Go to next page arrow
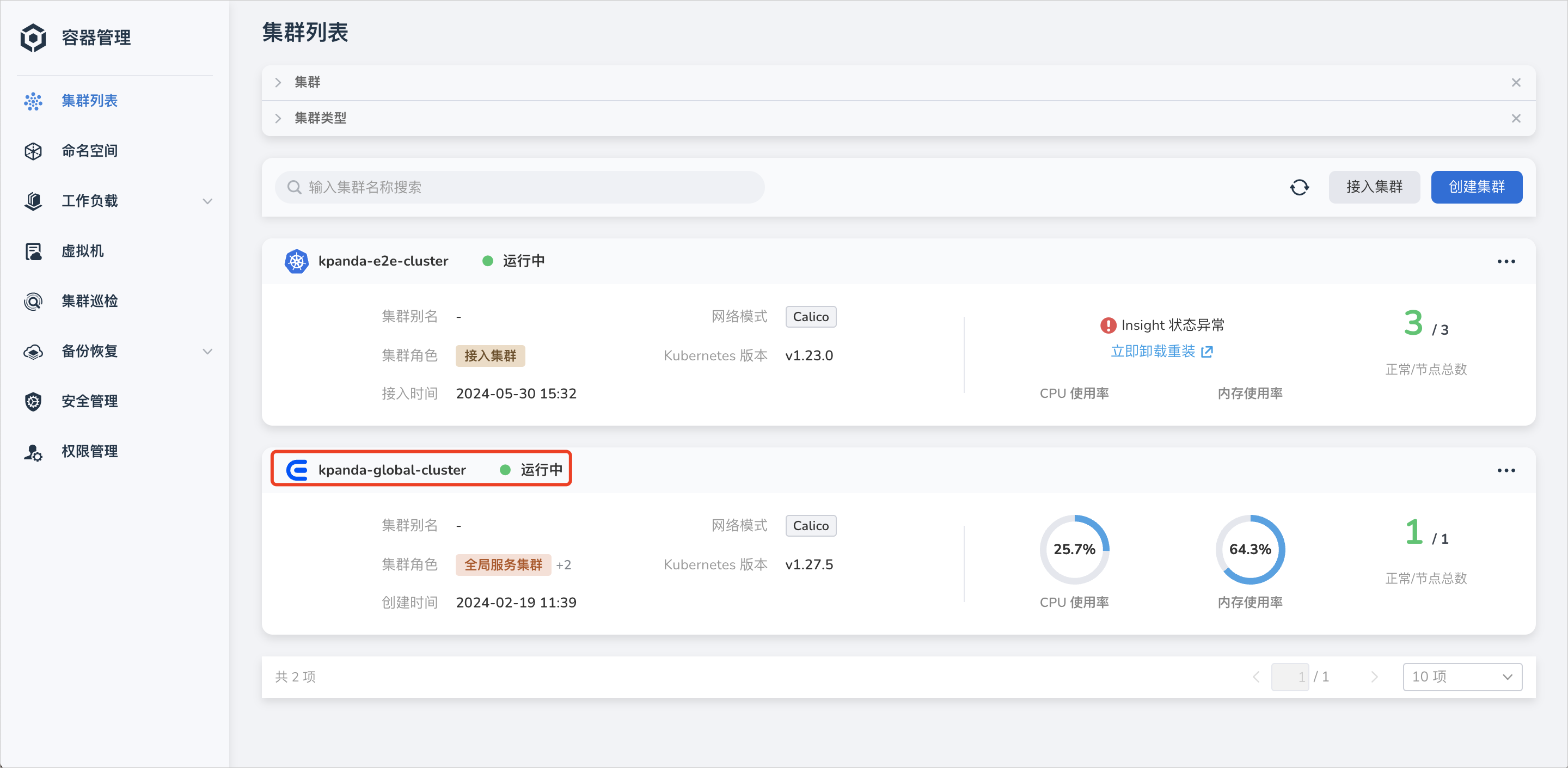 pos(1374,677)
